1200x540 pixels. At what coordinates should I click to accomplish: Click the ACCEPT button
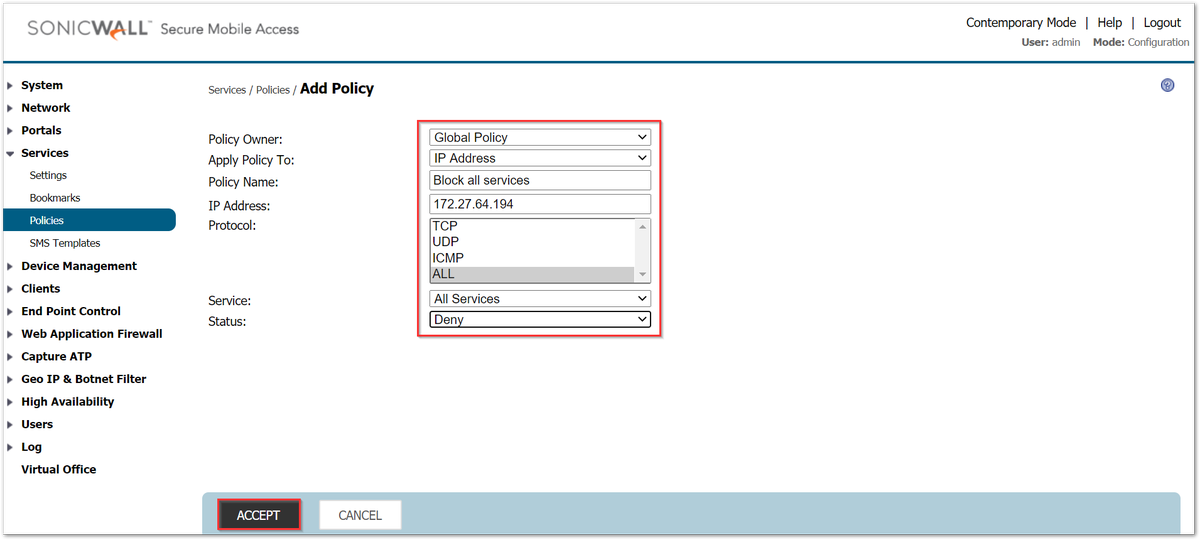pyautogui.click(x=259, y=515)
